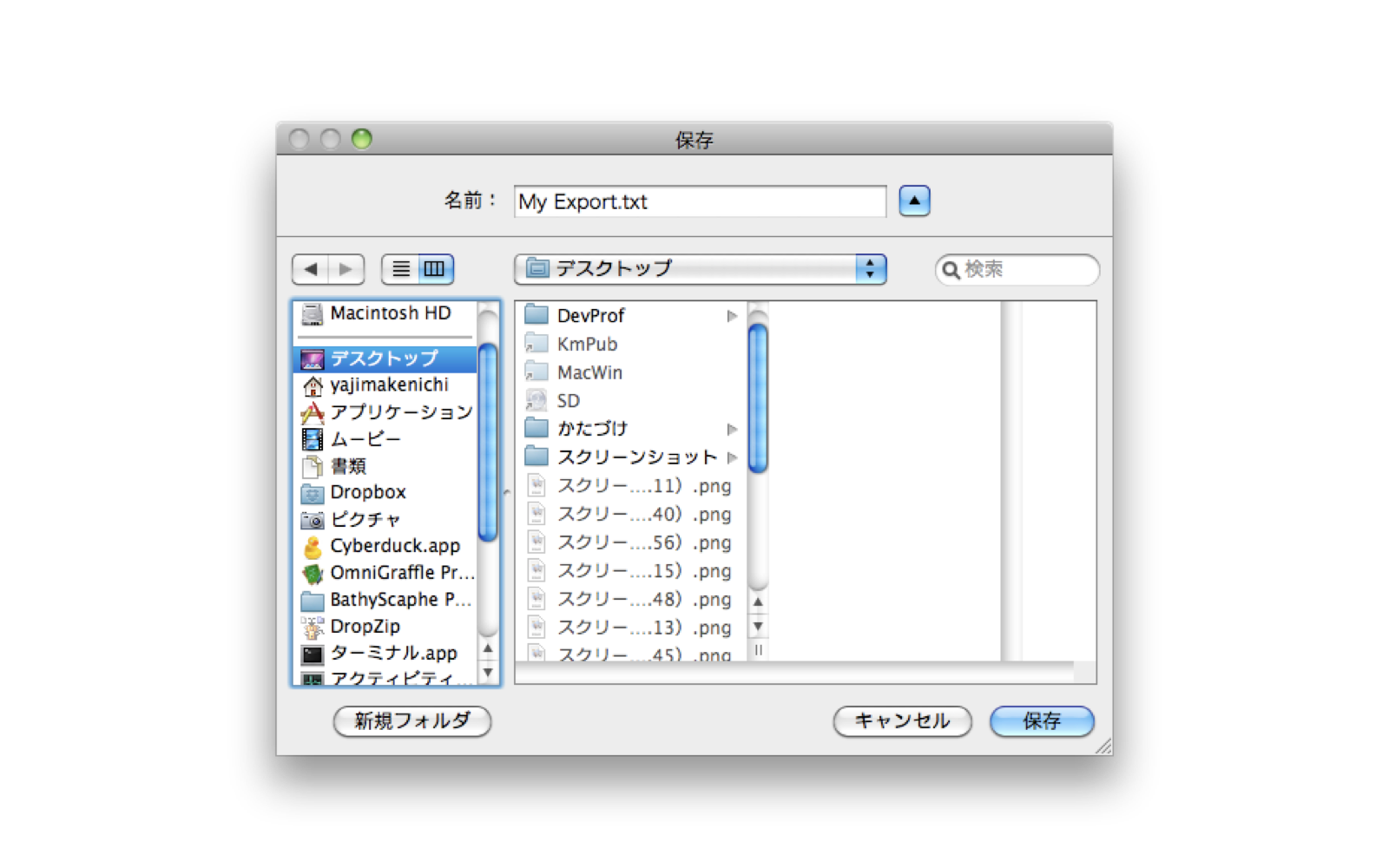Viewport: 1389px width, 868px height.
Task: Click the 保存 button
Action: pyautogui.click(x=1041, y=721)
